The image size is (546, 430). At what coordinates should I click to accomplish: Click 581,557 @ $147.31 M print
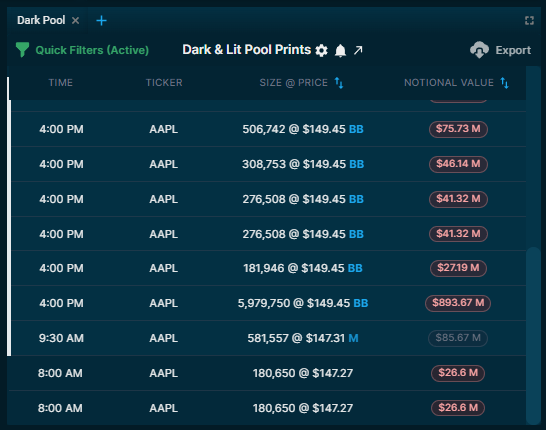tap(303, 338)
